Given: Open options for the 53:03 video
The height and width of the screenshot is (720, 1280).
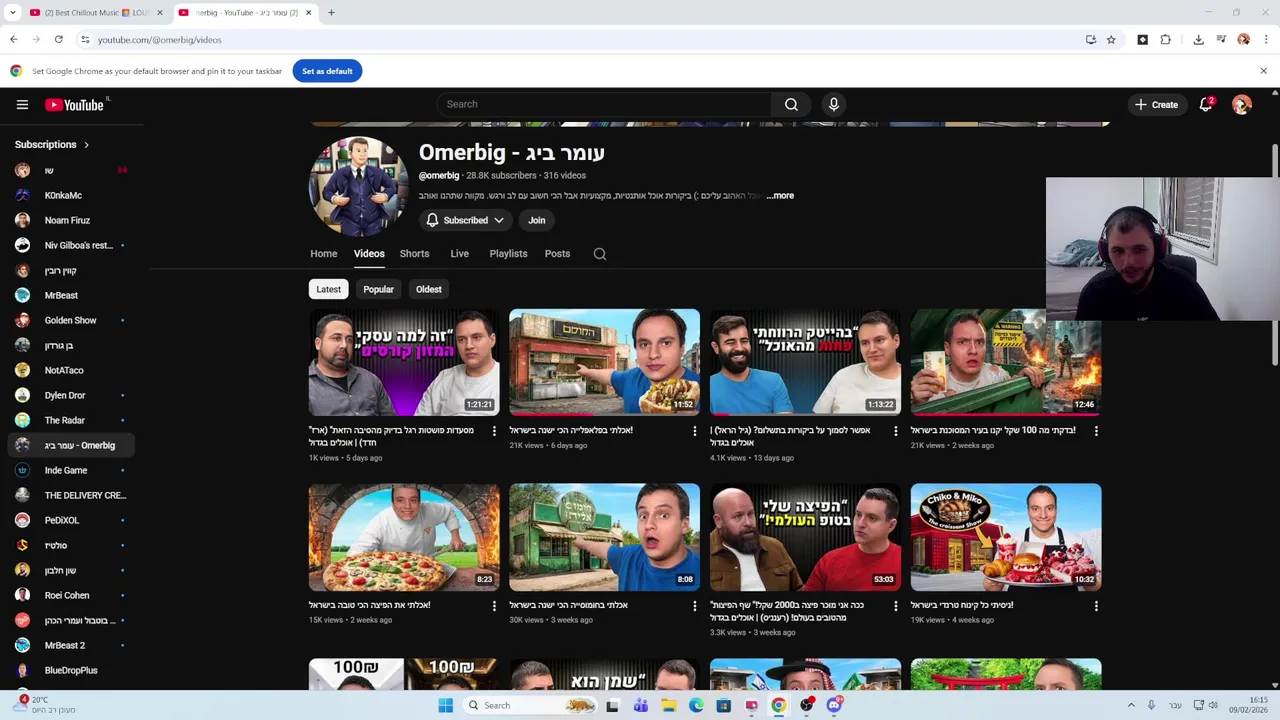Looking at the screenshot, I should click(x=895, y=606).
